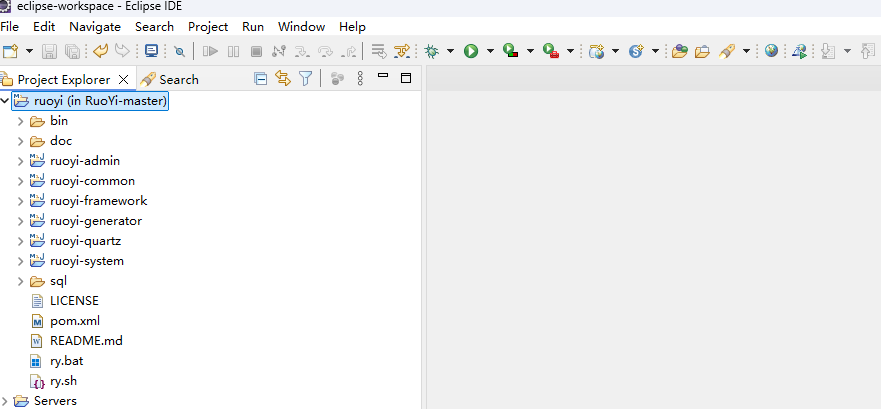Click the Run External Tools toolbox icon
This screenshot has height=409, width=881.
[x=551, y=52]
